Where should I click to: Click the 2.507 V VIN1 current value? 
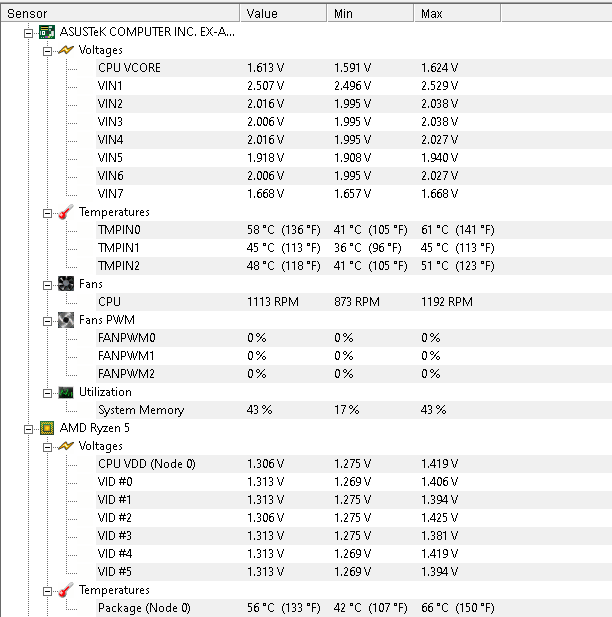[266, 86]
